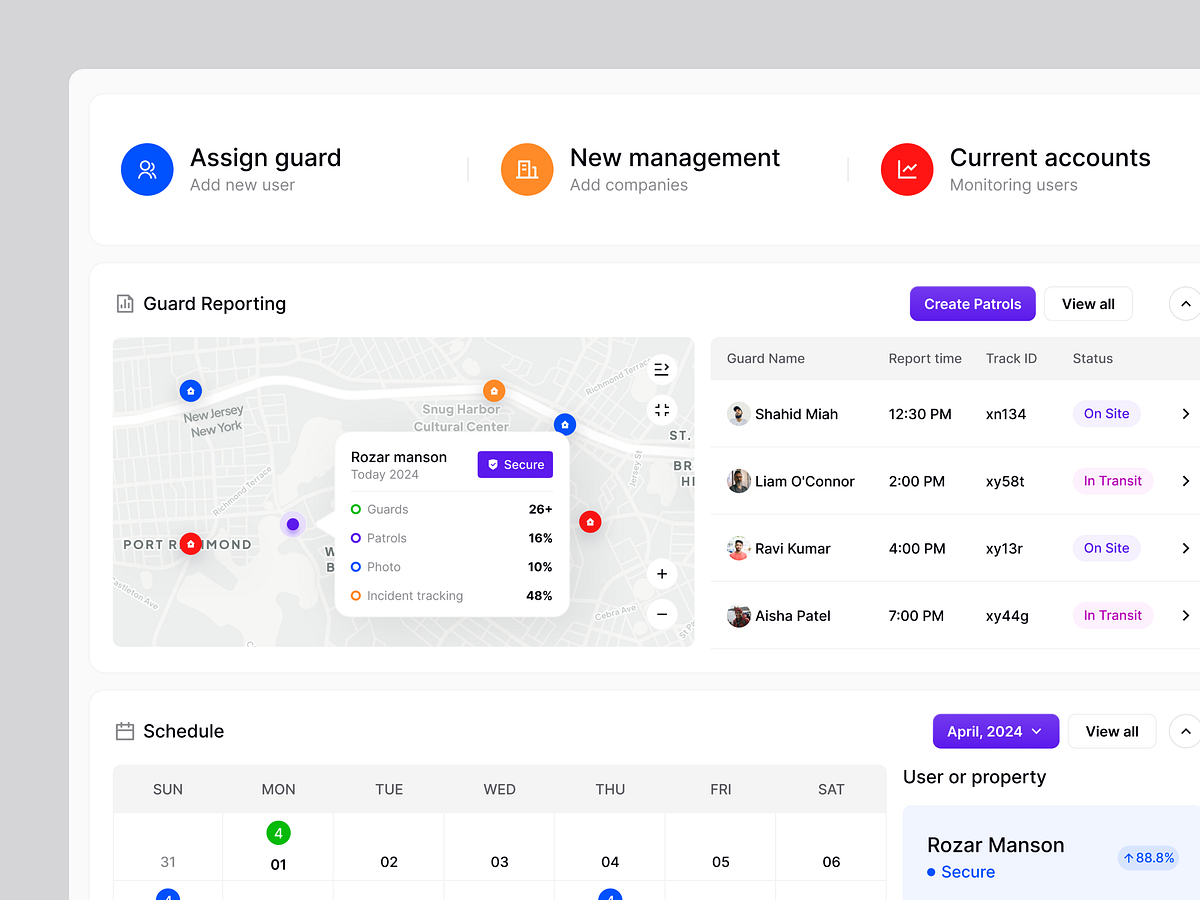Image resolution: width=1200 pixels, height=900 pixels.
Task: Click the Guard Reporting report icon
Action: [125, 304]
